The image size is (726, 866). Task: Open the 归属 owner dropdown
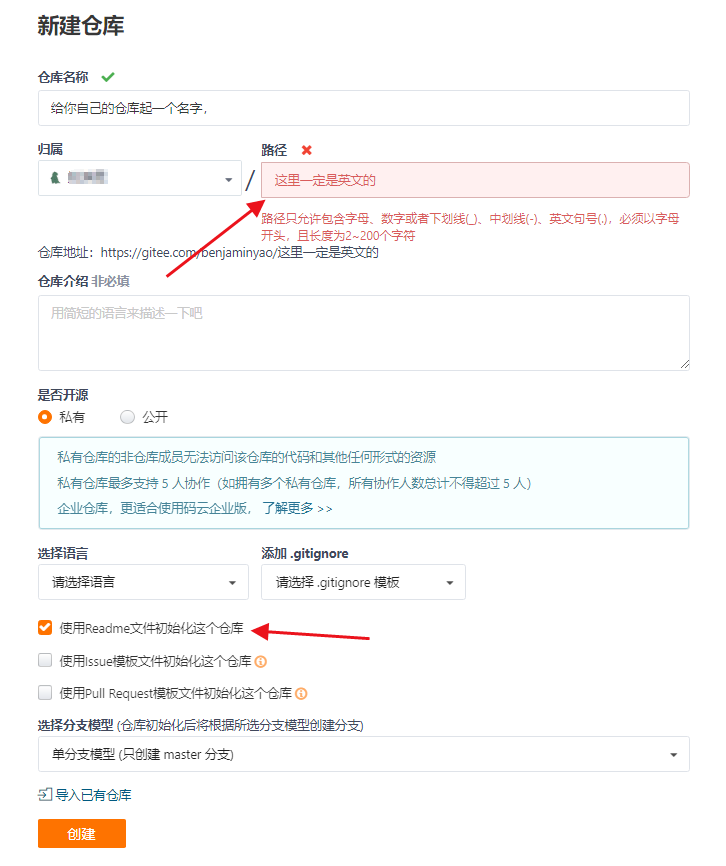(140, 178)
